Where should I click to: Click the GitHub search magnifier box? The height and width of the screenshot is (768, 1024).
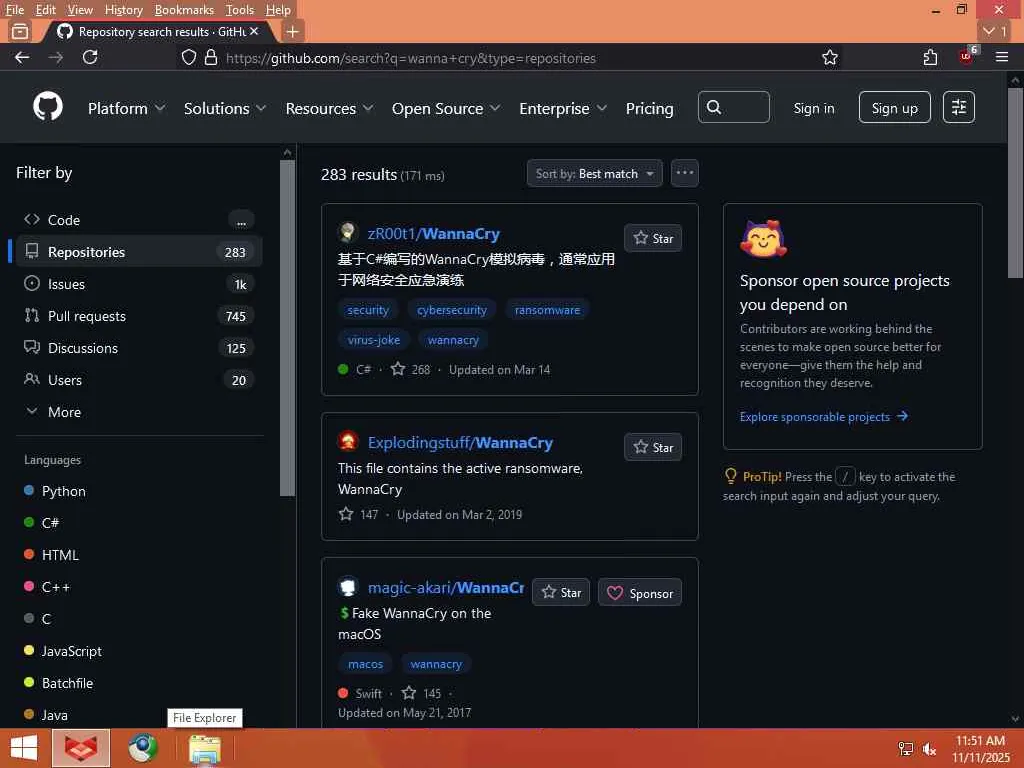(733, 107)
